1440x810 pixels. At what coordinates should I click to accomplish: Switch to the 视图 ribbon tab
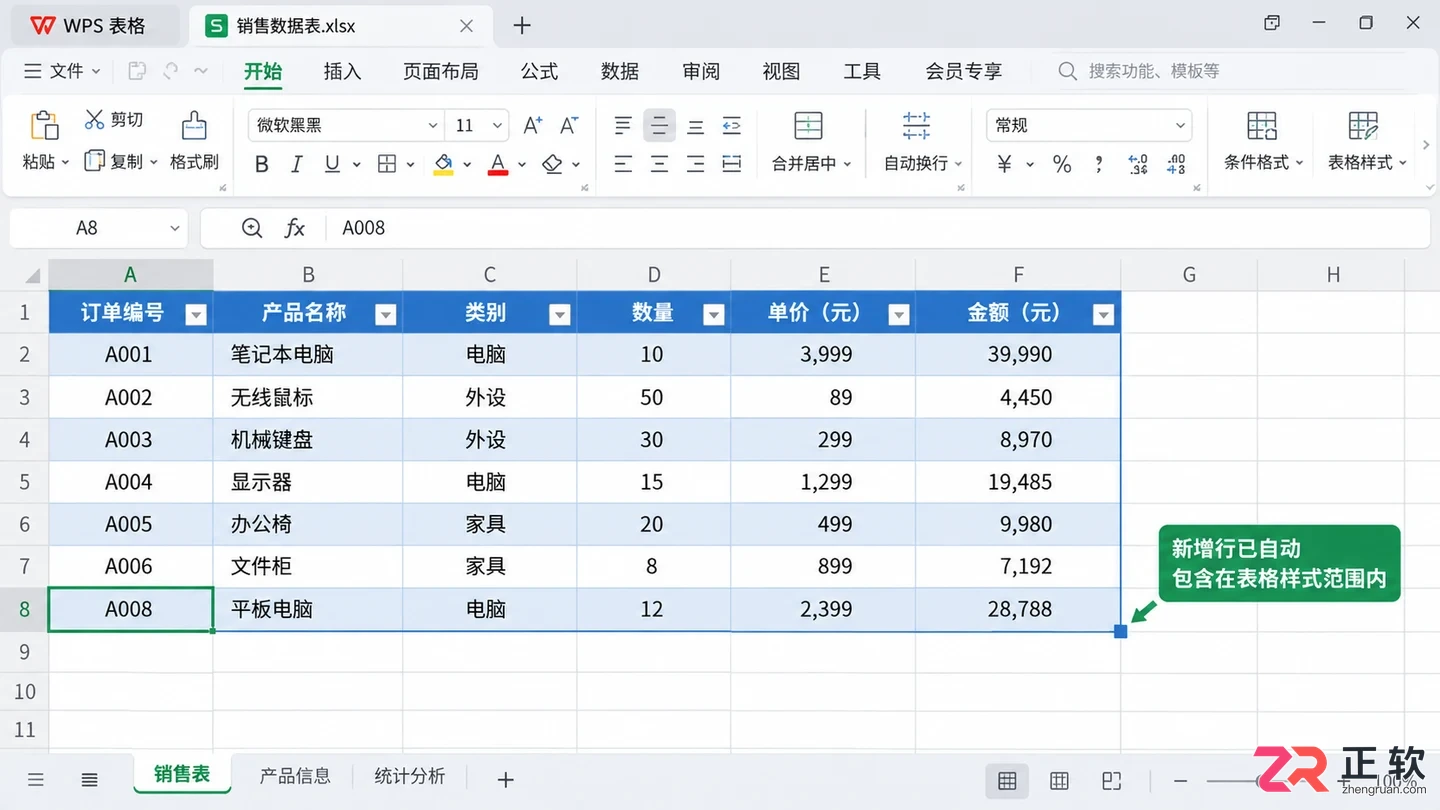point(781,71)
